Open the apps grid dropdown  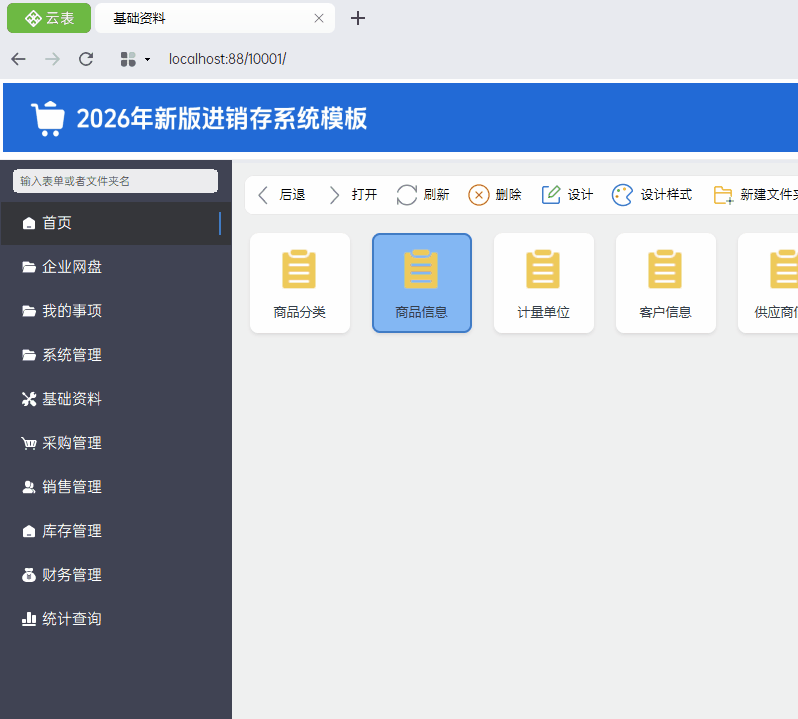pyautogui.click(x=135, y=59)
